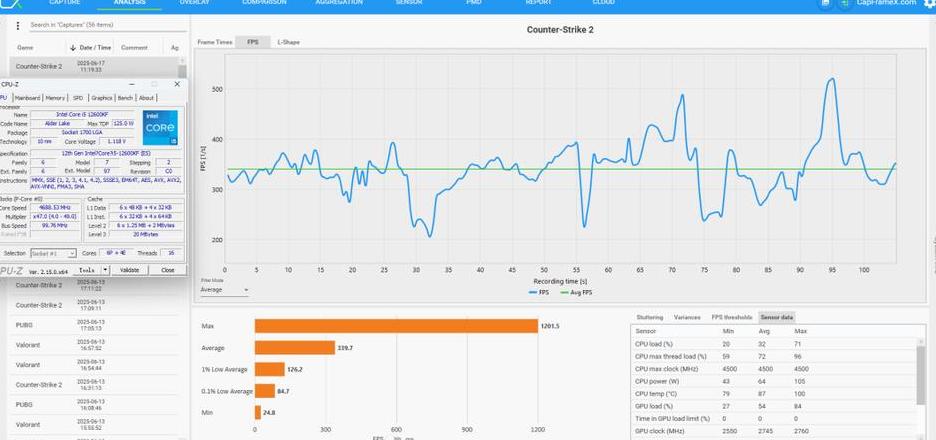Toggle Avg FPS series in chart legend
The width and height of the screenshot is (936, 440).
tap(576, 293)
